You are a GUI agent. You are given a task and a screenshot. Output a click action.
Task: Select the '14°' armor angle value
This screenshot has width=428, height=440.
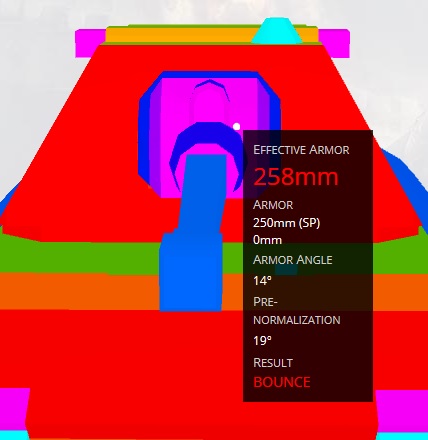(x=262, y=281)
